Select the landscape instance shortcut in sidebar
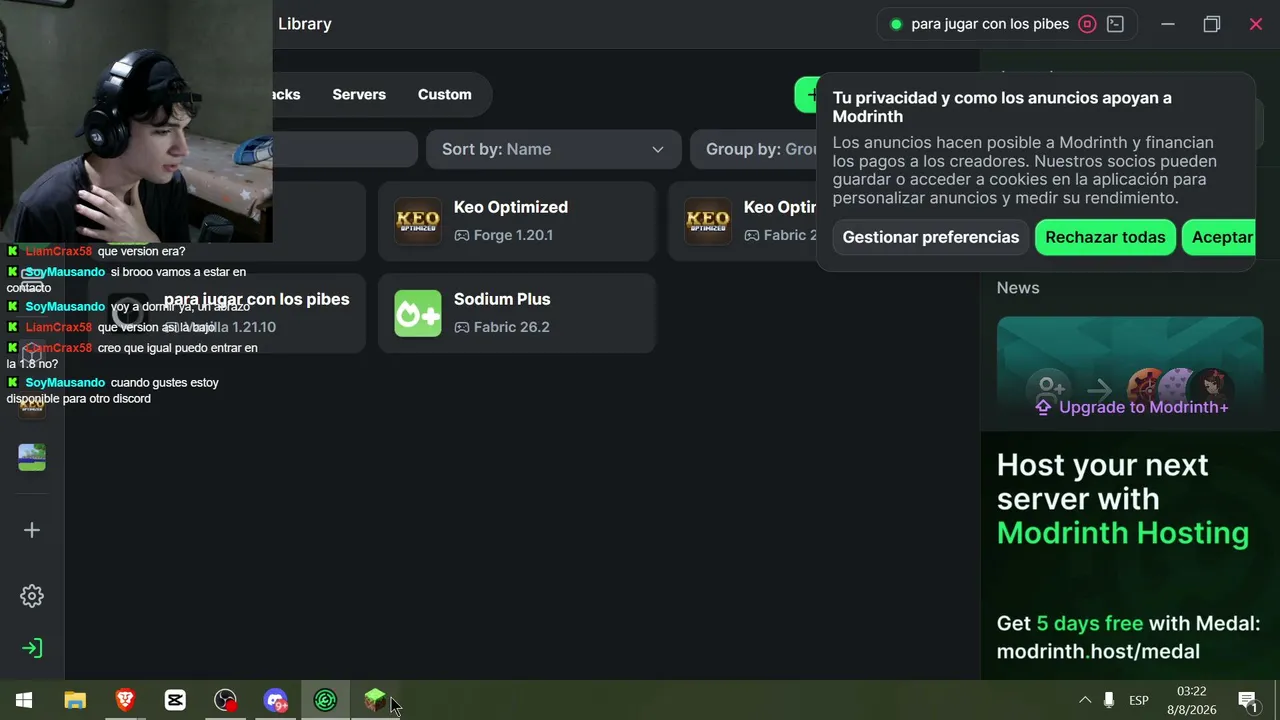Image resolution: width=1280 pixels, height=720 pixels. [32, 457]
